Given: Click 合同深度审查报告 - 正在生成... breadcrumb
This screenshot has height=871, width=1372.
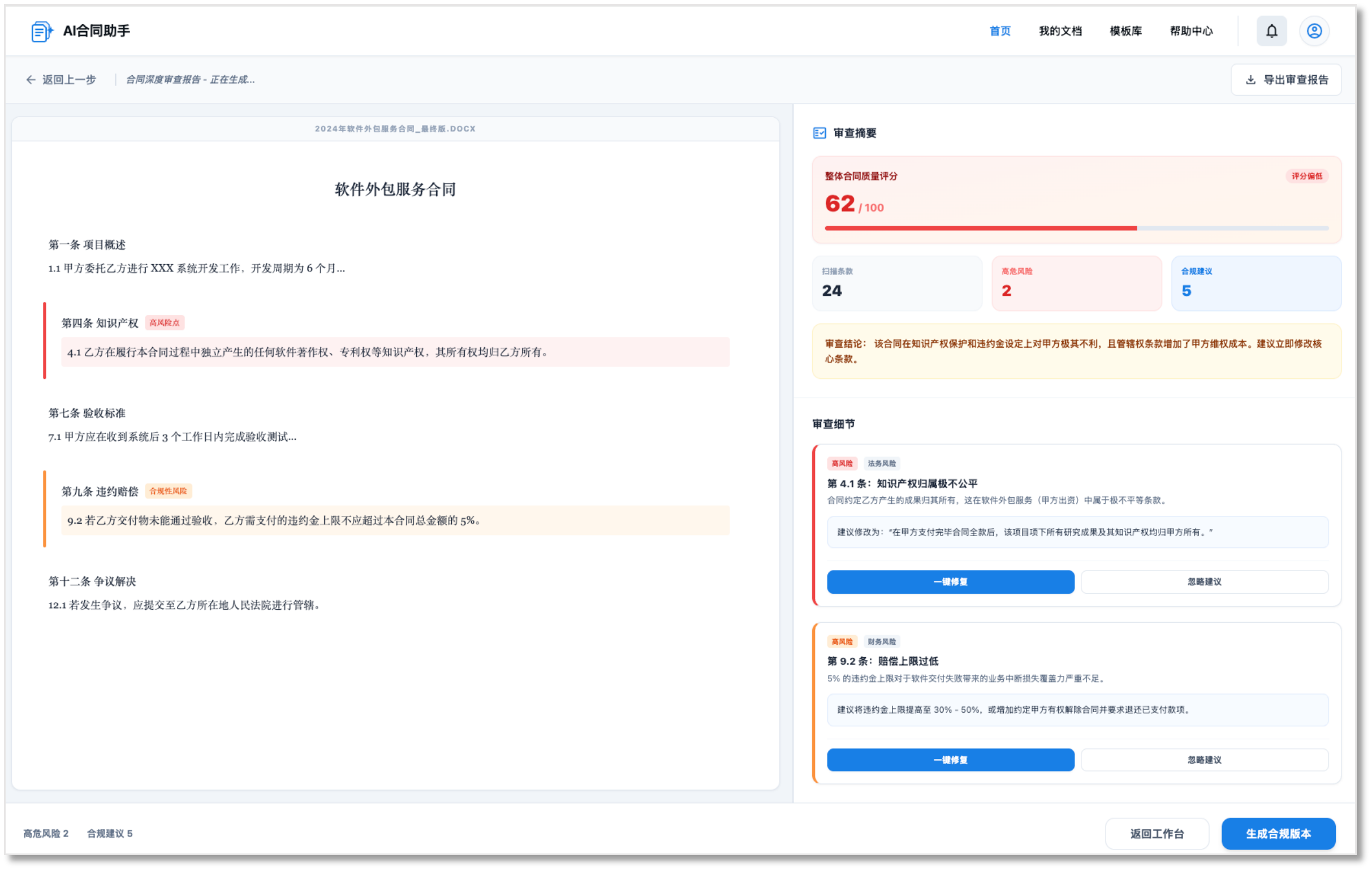Looking at the screenshot, I should click(x=190, y=80).
